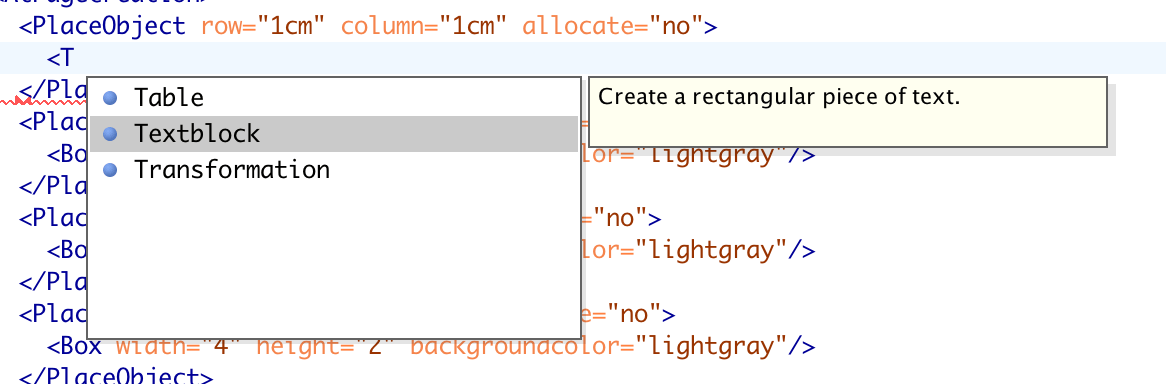Image resolution: width=1166 pixels, height=384 pixels.
Task: Click the last closing PlaceObject tag at bottom
Action: tap(115, 374)
